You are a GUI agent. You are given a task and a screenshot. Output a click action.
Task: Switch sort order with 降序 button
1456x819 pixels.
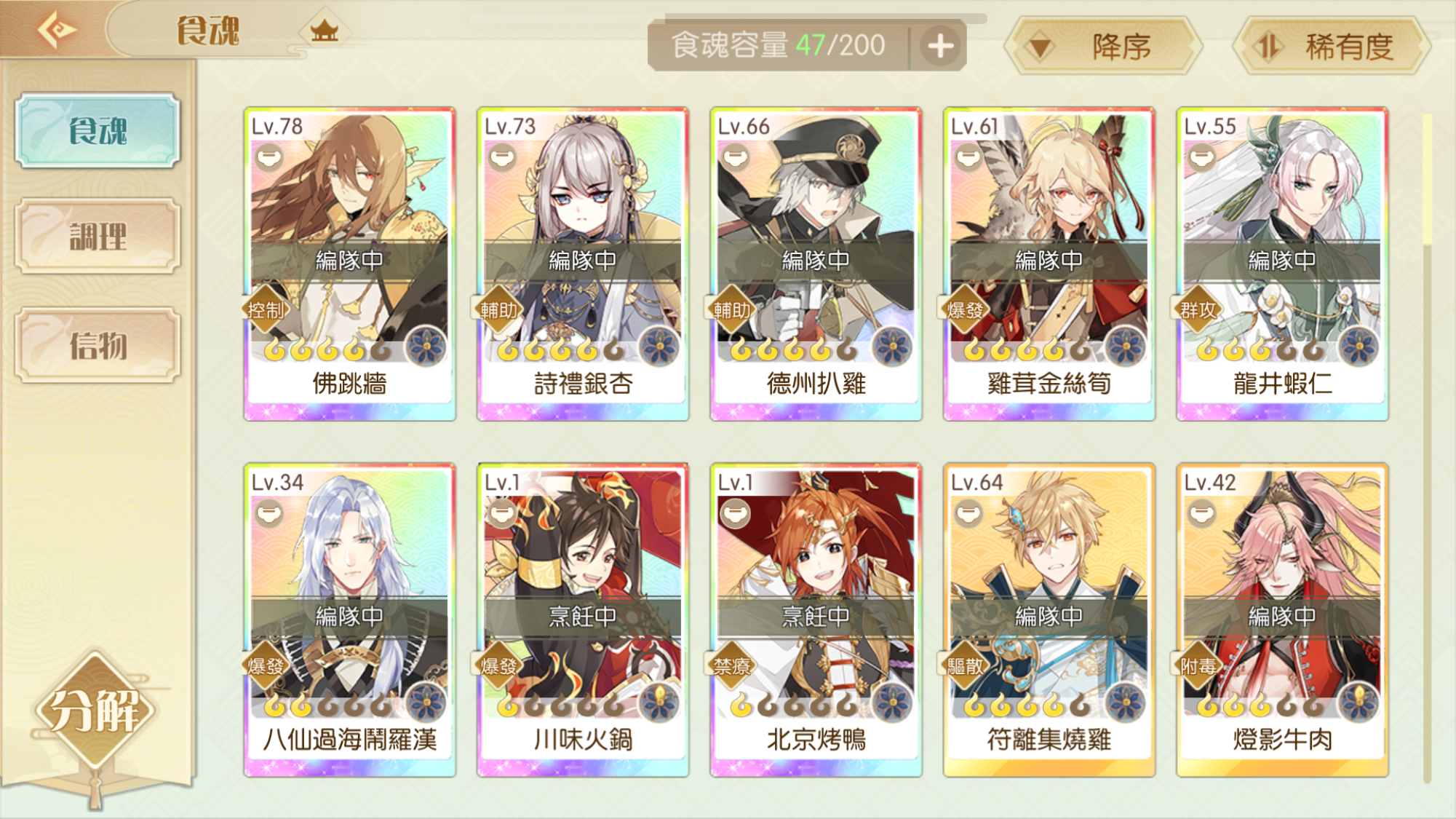[x=1103, y=47]
